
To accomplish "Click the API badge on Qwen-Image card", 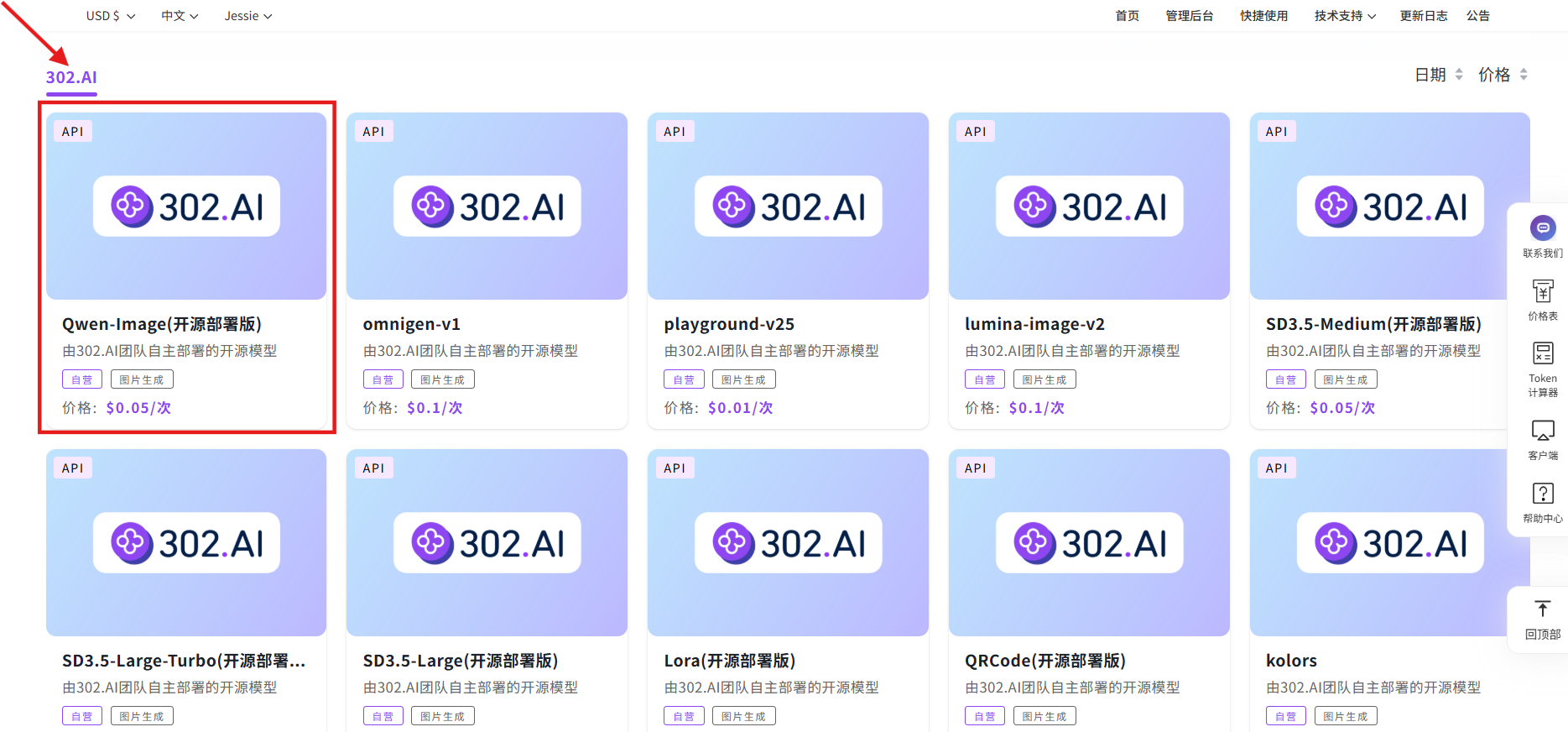I will [x=73, y=132].
